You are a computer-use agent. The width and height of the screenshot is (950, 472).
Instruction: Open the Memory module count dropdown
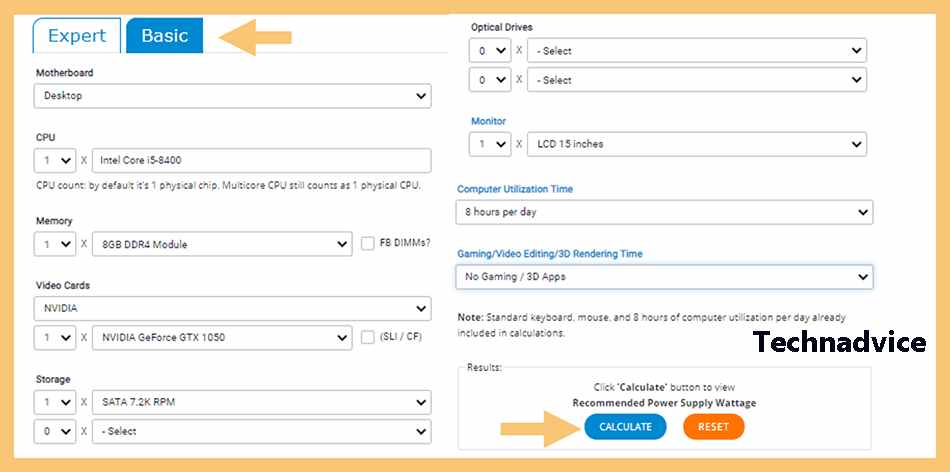coord(55,244)
